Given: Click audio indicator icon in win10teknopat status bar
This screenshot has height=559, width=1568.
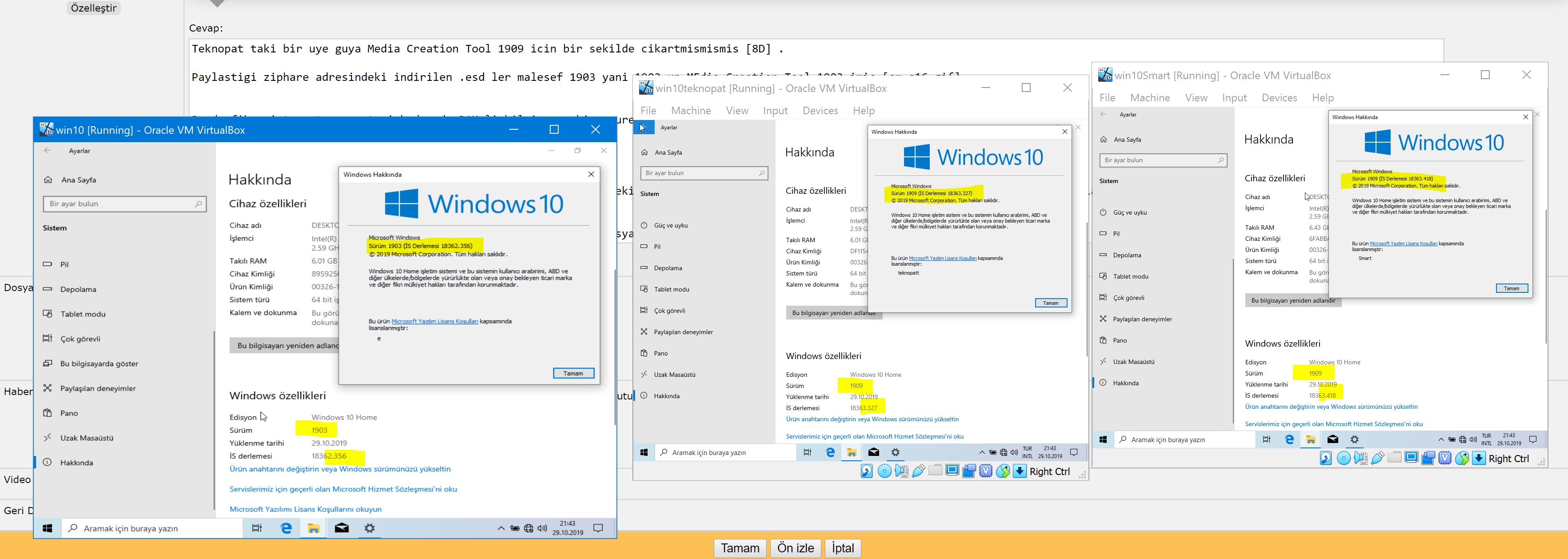Looking at the screenshot, I should tap(901, 471).
